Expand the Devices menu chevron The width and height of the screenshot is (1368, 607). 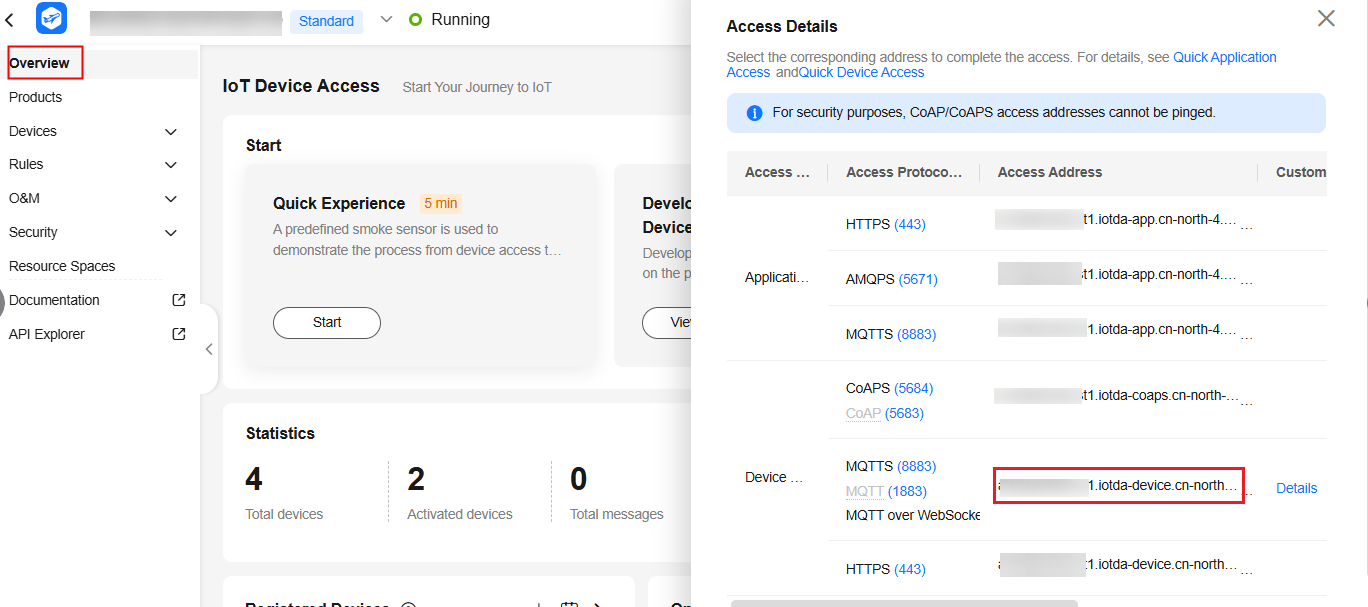(x=171, y=131)
